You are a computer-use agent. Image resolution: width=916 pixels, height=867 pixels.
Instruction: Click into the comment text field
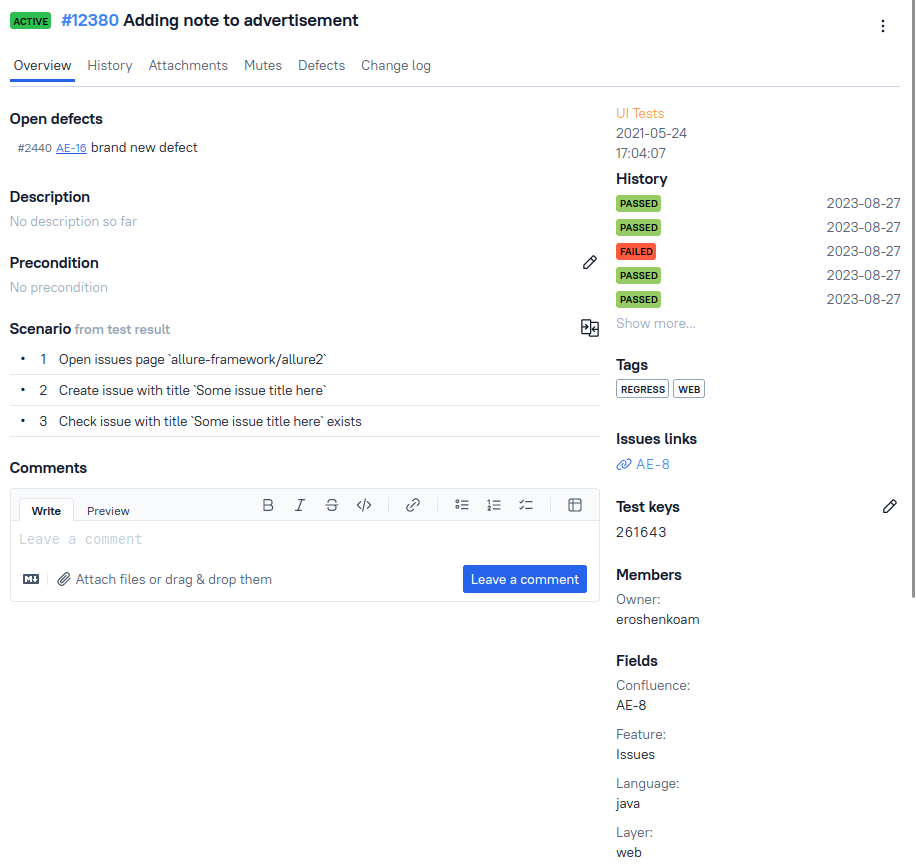[300, 540]
